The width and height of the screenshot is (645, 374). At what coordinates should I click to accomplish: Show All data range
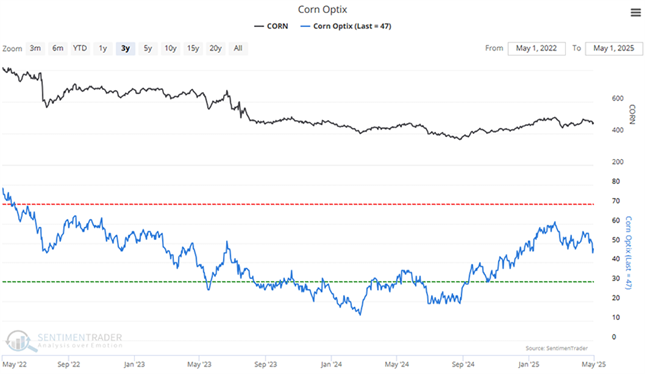click(238, 48)
